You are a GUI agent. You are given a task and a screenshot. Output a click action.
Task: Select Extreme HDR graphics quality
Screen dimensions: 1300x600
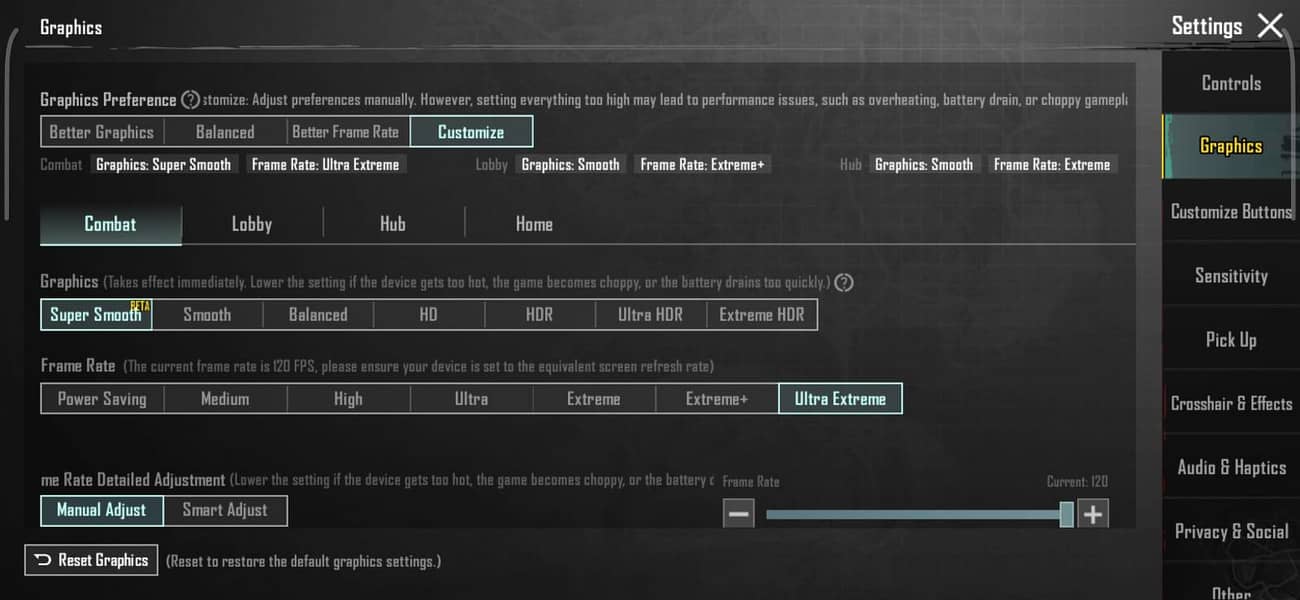click(x=761, y=315)
